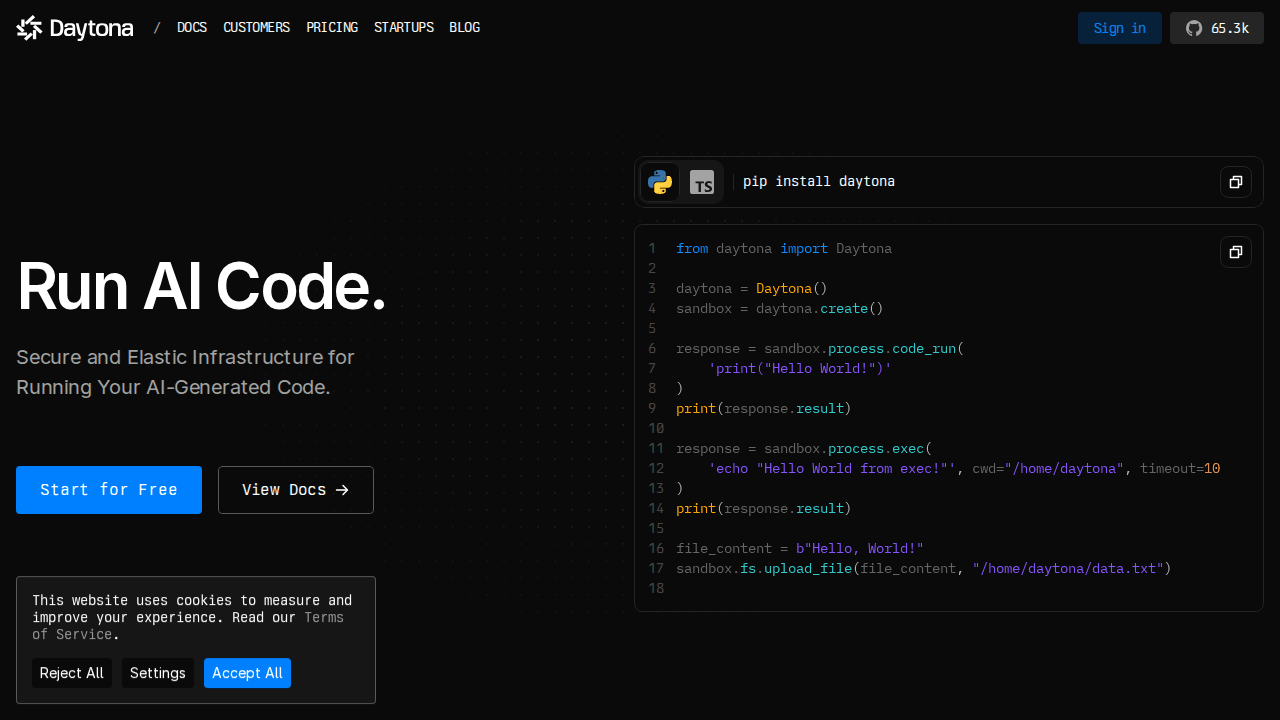Open the Docs menu item
The width and height of the screenshot is (1280, 720).
[192, 28]
